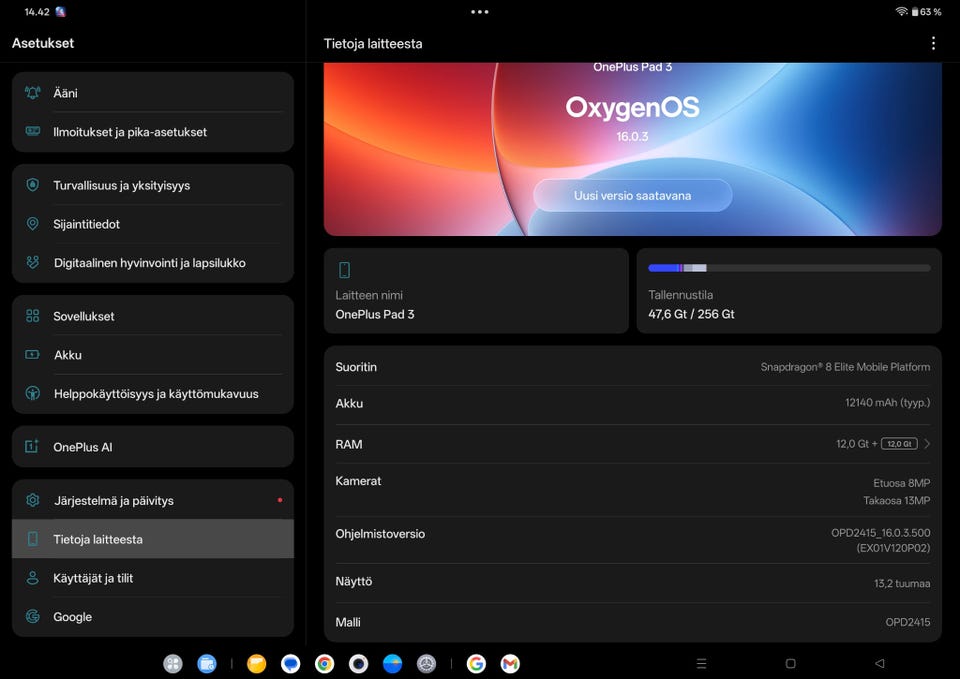Open the three-dot overflow menu
960x679 pixels.
click(933, 43)
